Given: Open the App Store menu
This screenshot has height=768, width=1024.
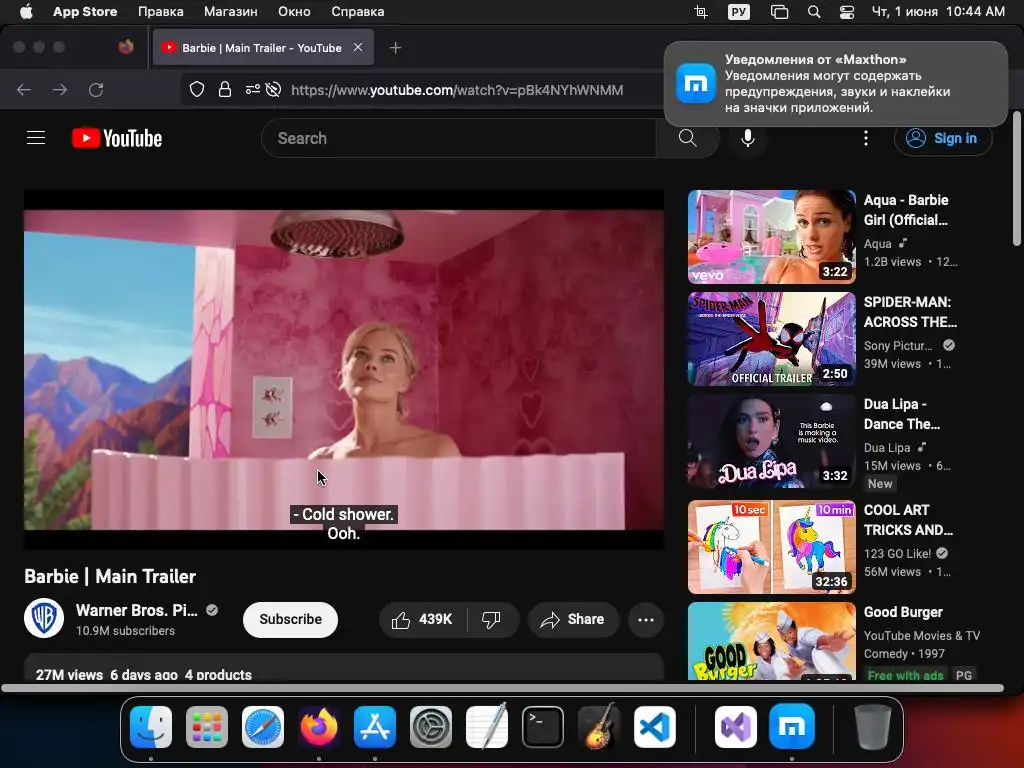Looking at the screenshot, I should point(85,11).
